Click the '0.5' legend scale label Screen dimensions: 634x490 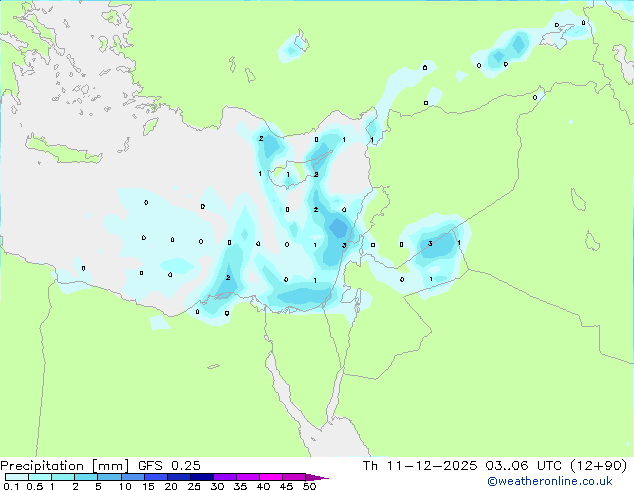click(34, 486)
